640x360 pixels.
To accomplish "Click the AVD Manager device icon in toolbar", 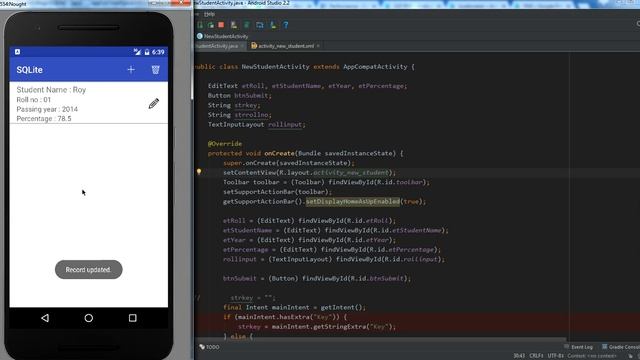I will point(260,25).
